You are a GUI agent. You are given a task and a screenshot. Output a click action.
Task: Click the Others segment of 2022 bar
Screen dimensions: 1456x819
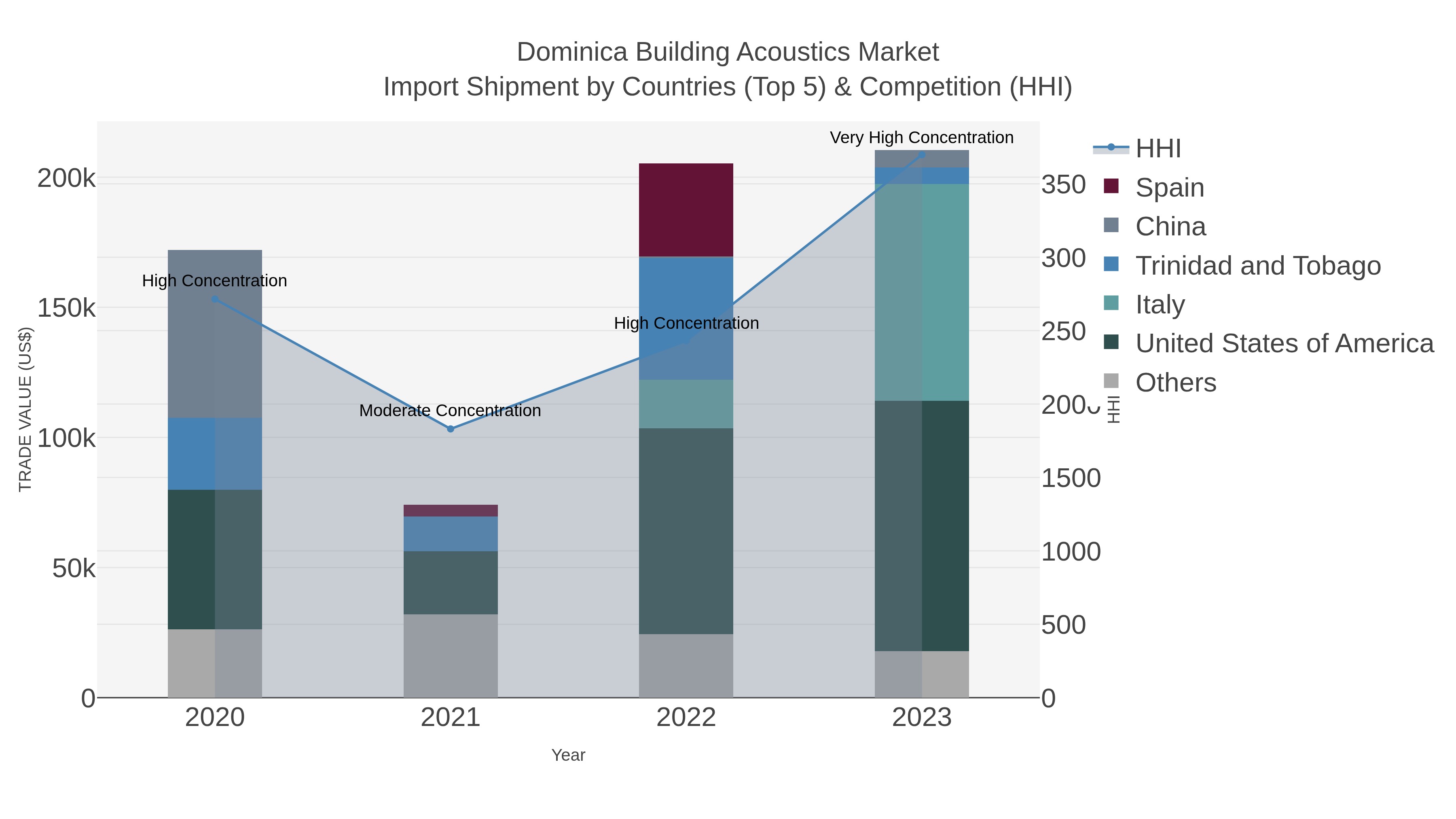686,666
